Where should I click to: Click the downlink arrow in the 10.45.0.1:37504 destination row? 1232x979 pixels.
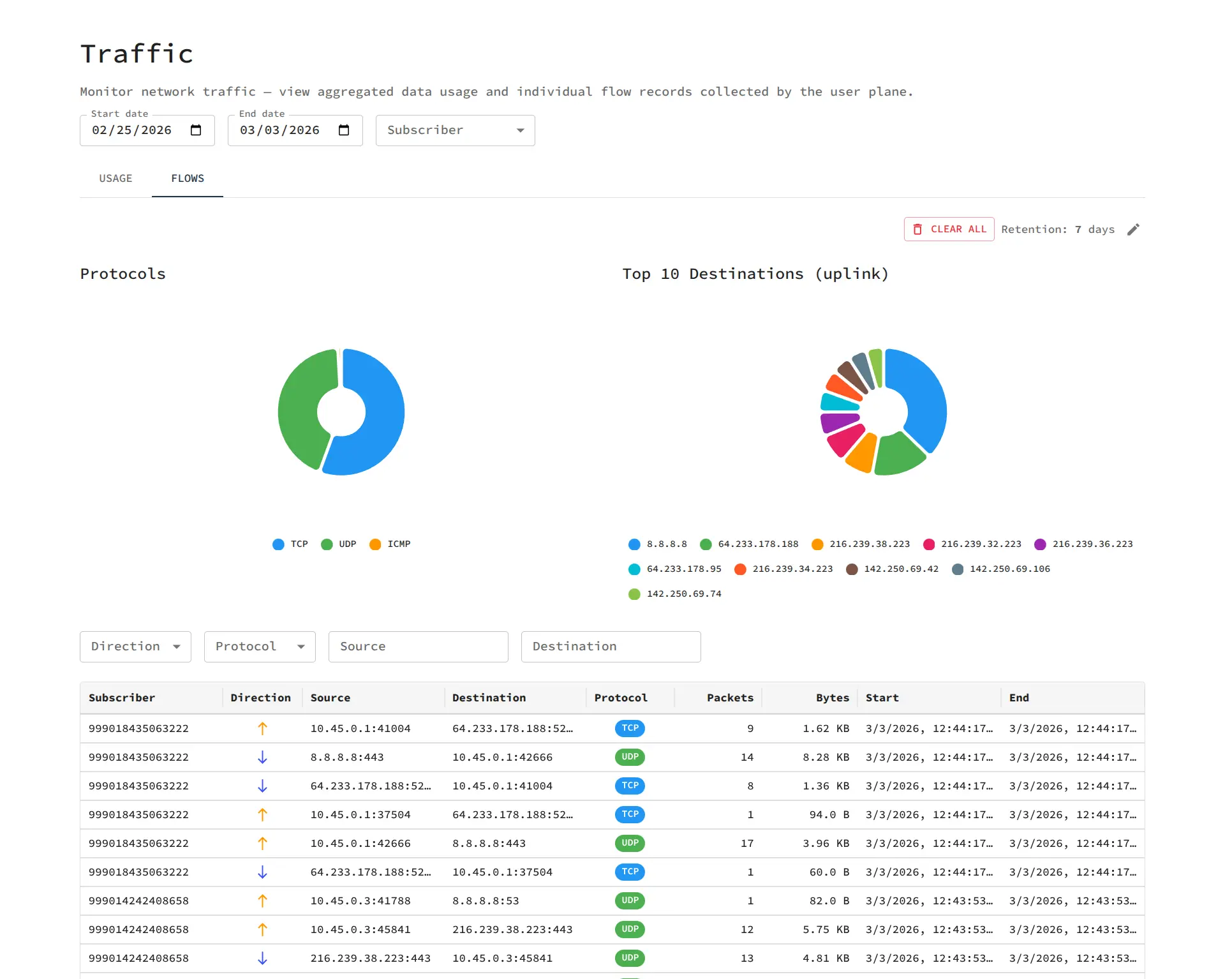[x=262, y=872]
